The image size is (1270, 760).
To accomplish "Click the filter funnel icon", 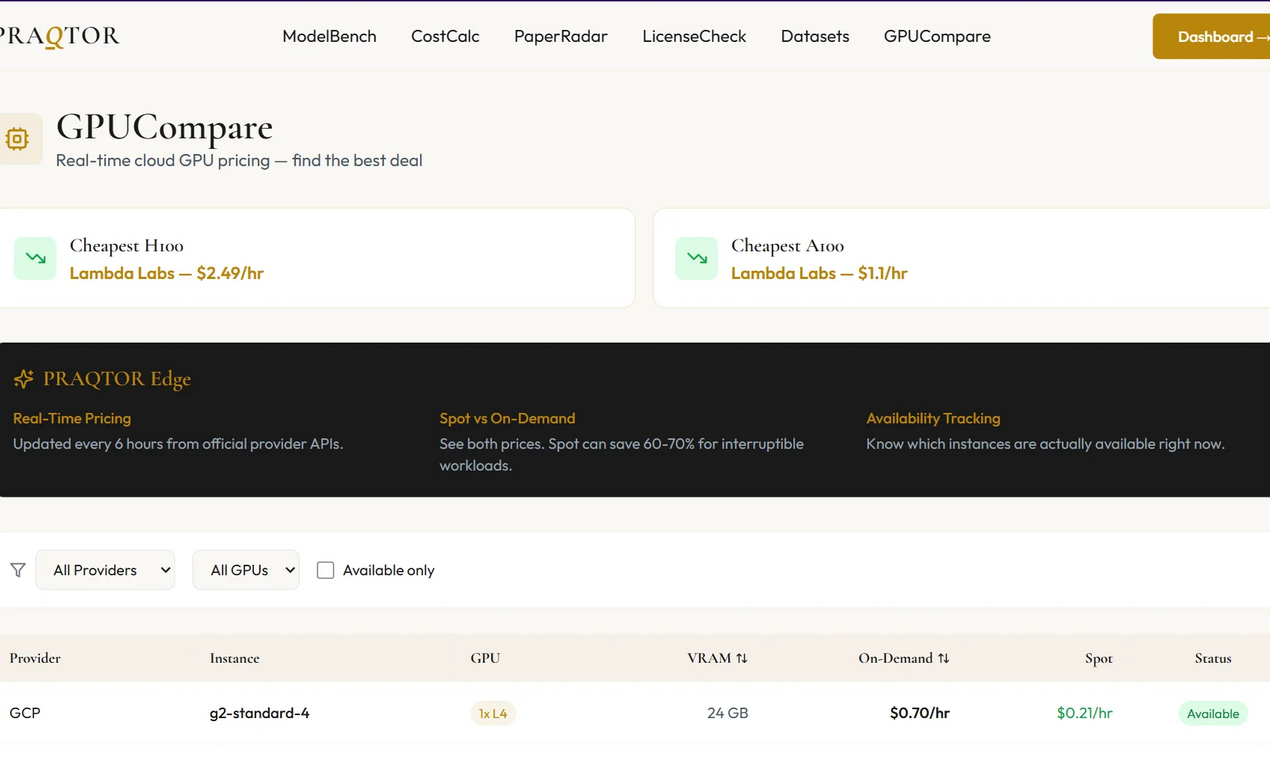I will pyautogui.click(x=18, y=570).
